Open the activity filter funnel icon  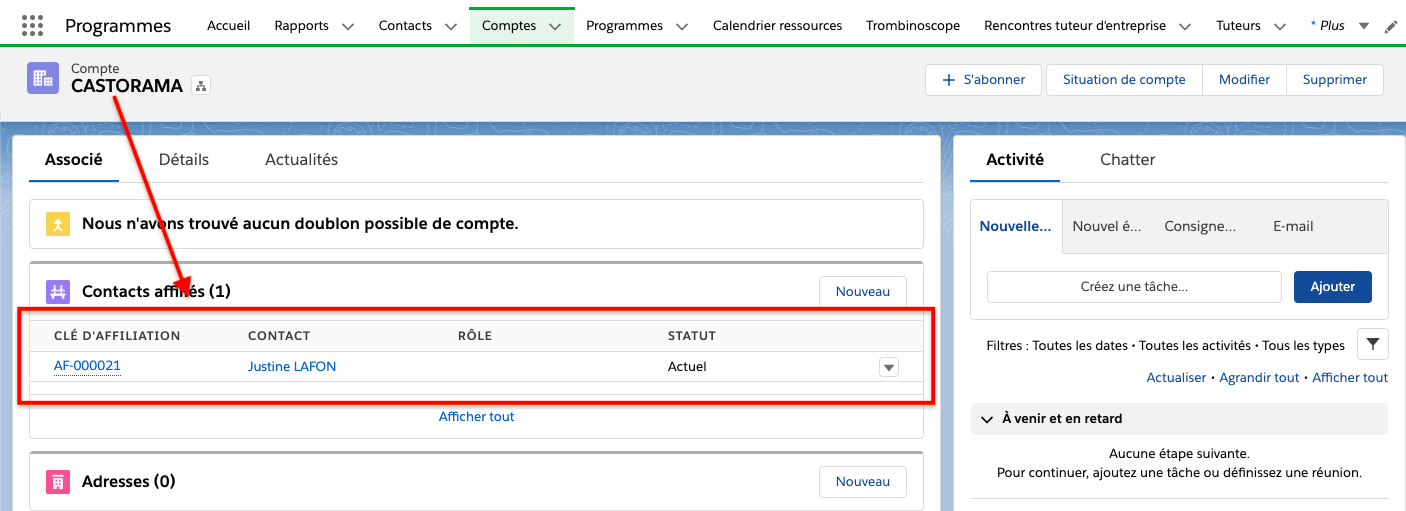coord(1372,345)
